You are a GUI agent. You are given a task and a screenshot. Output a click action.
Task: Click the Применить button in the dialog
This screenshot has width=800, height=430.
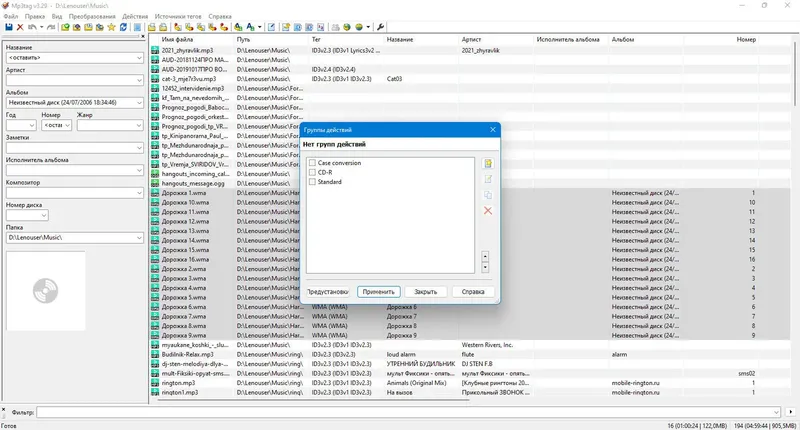(379, 292)
